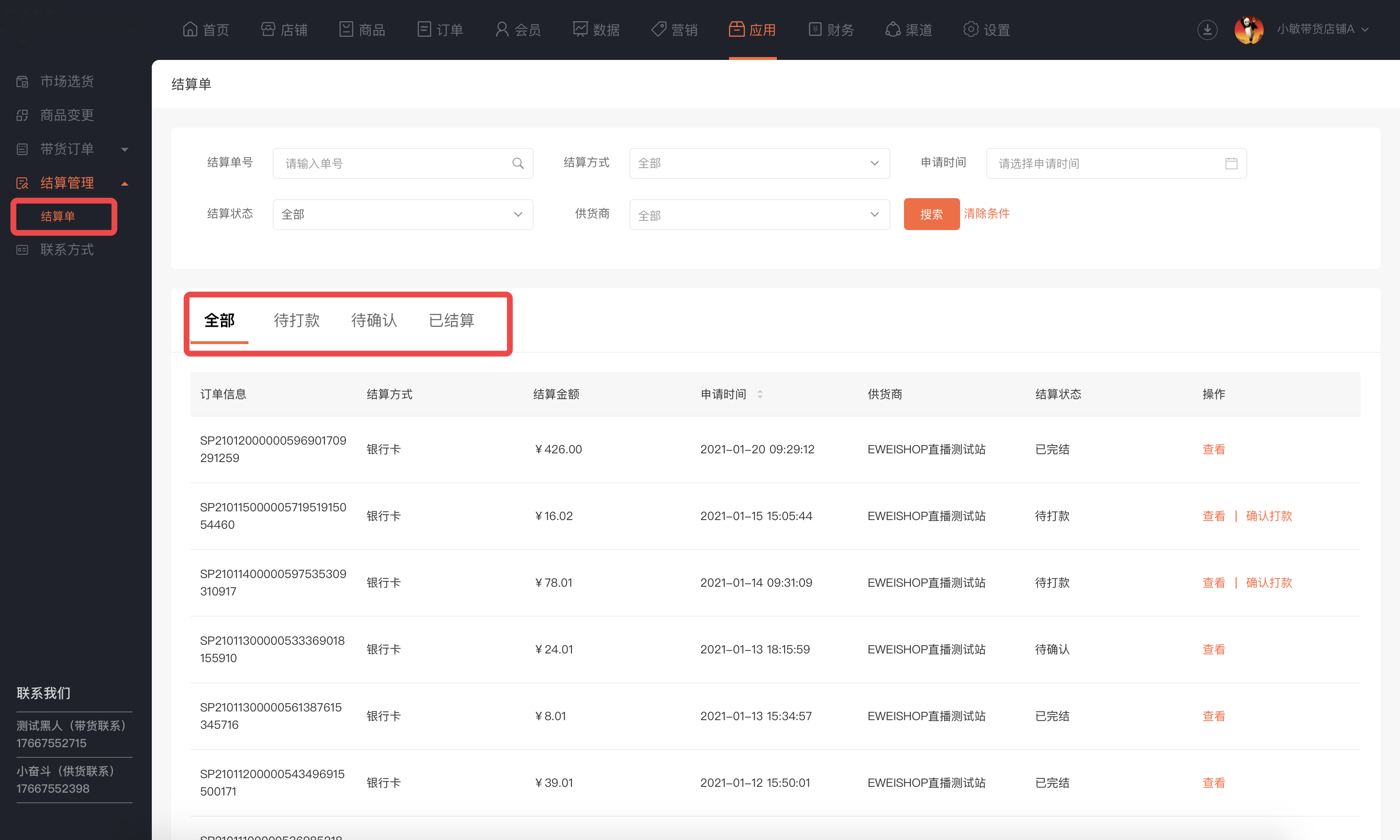Collapse the 结算管理 sidebar menu
Viewport: 1400px width, 840px height.
[125, 183]
